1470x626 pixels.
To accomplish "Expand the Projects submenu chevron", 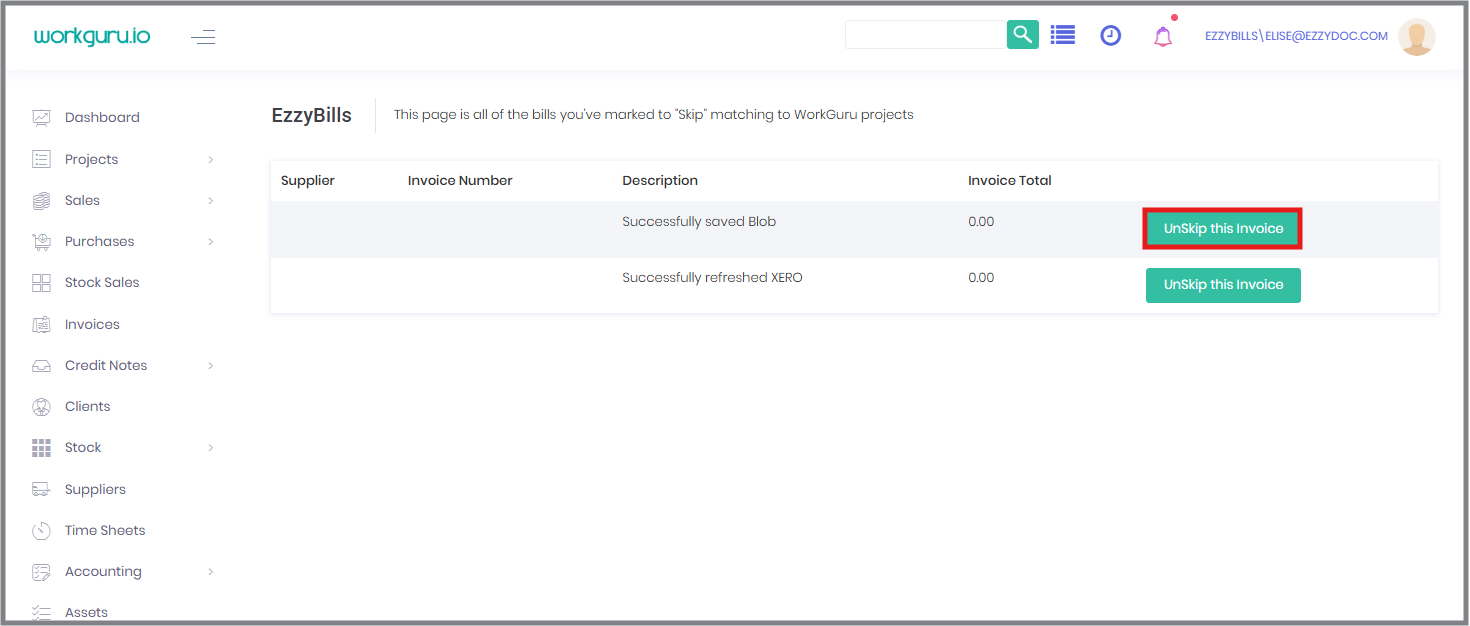I will tap(210, 160).
